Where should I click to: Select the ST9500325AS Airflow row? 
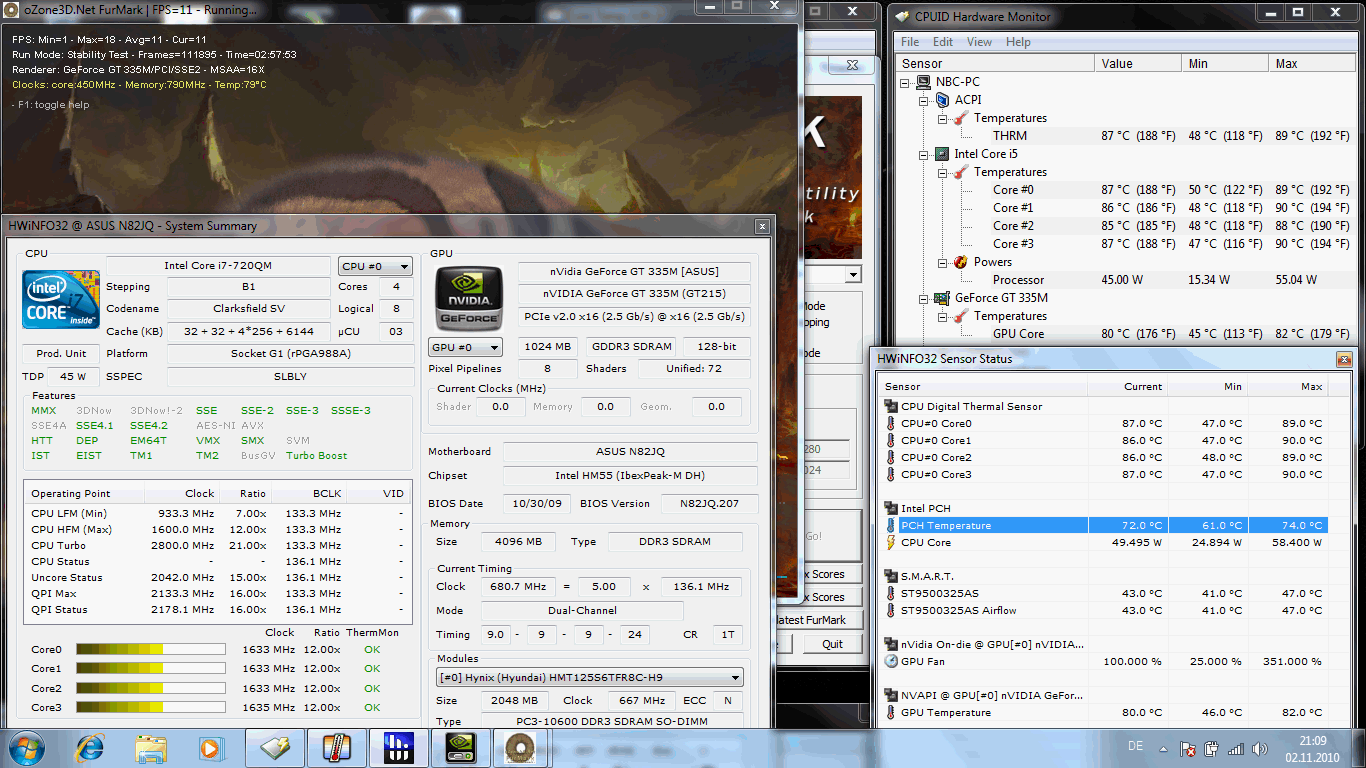pyautogui.click(x=1106, y=610)
